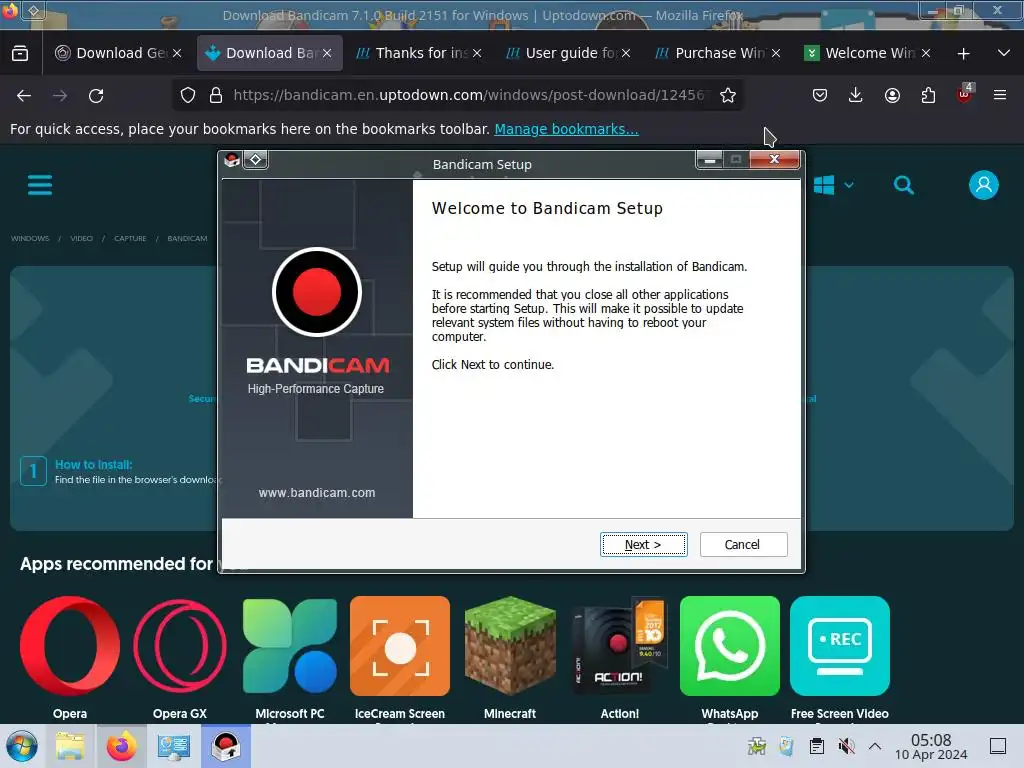
Task: Bookmark this page with star icon
Action: [x=728, y=95]
